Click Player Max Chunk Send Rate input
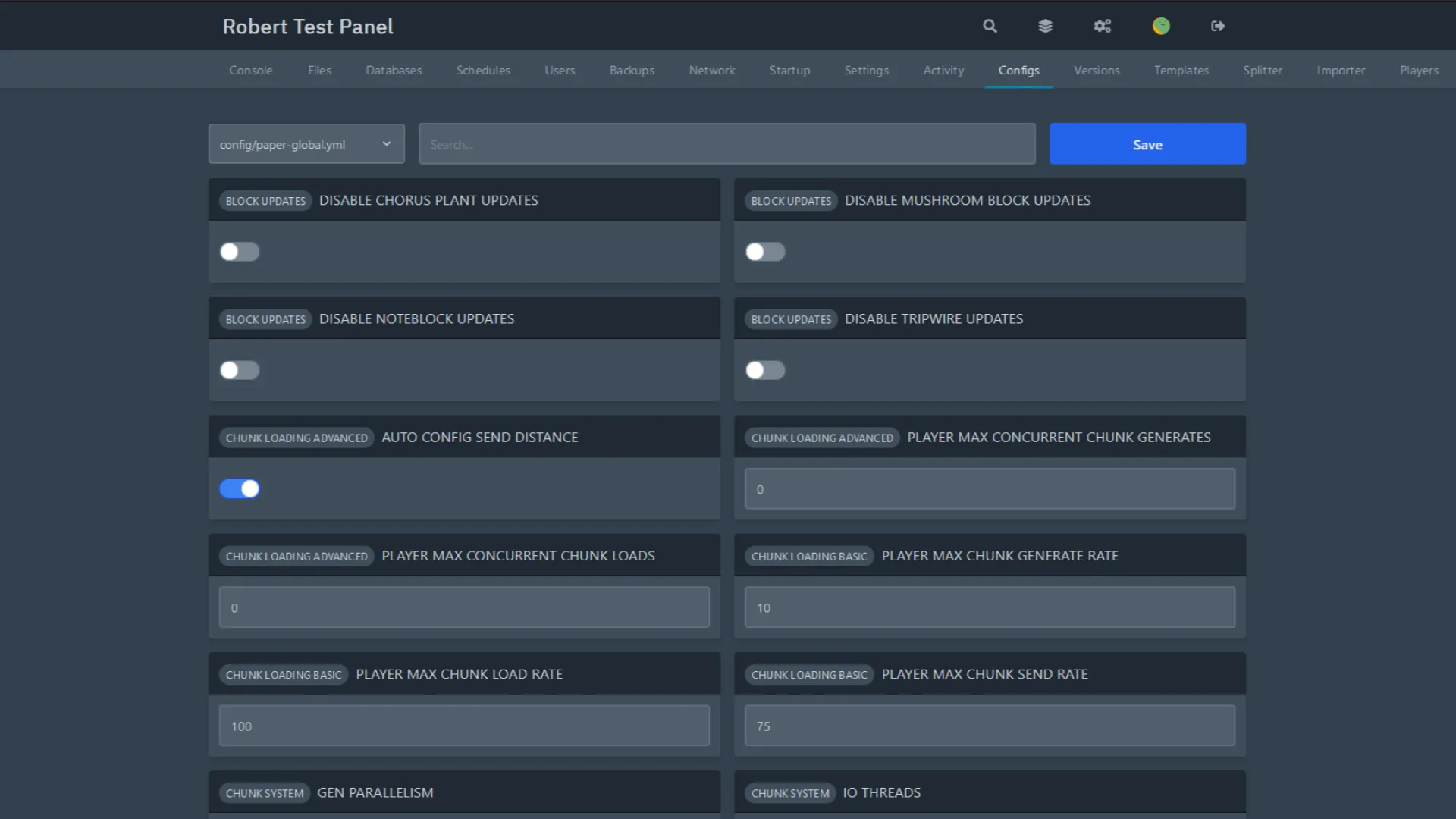 (x=989, y=726)
